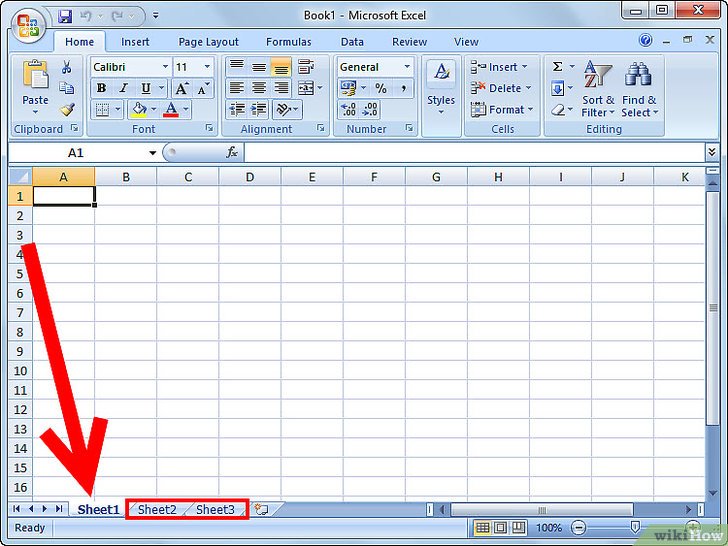Screen dimensions: 728x546
Task: Select the Sheet2 worksheet tab
Action: [x=157, y=509]
